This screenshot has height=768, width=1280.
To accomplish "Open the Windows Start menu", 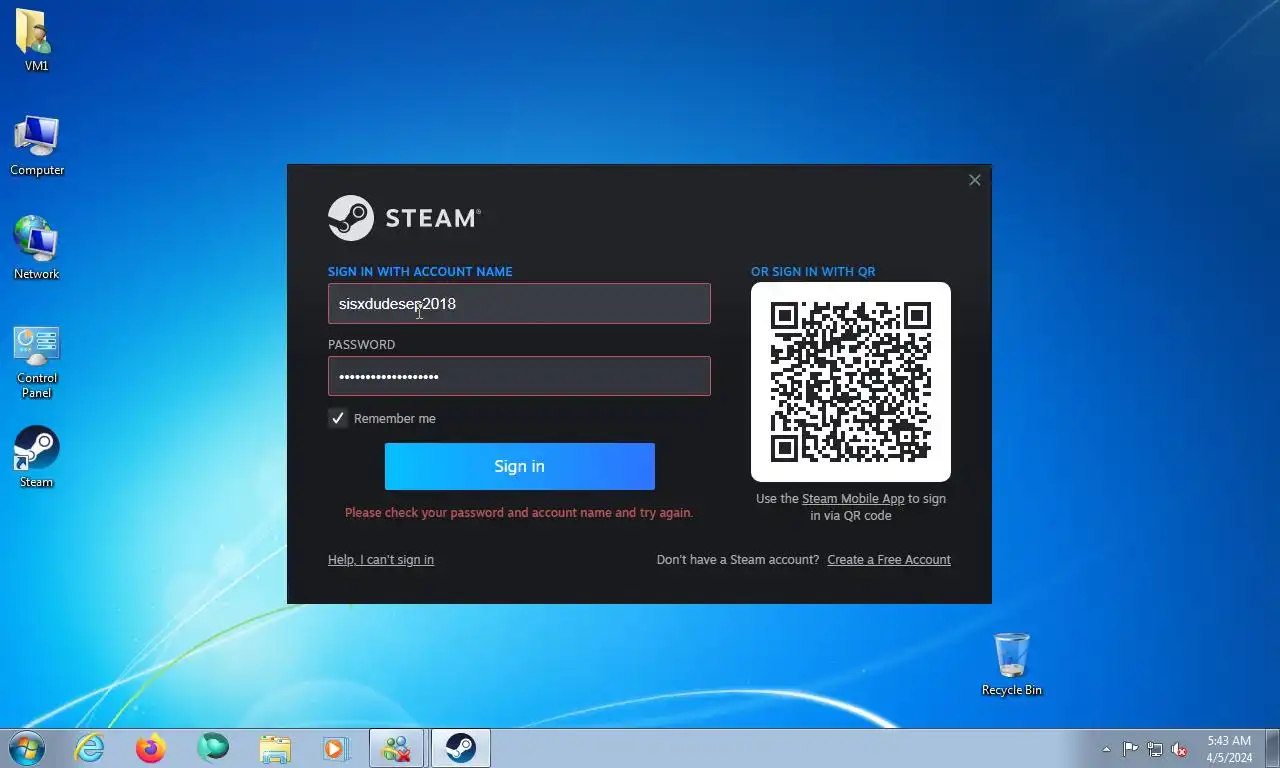I will (27, 748).
